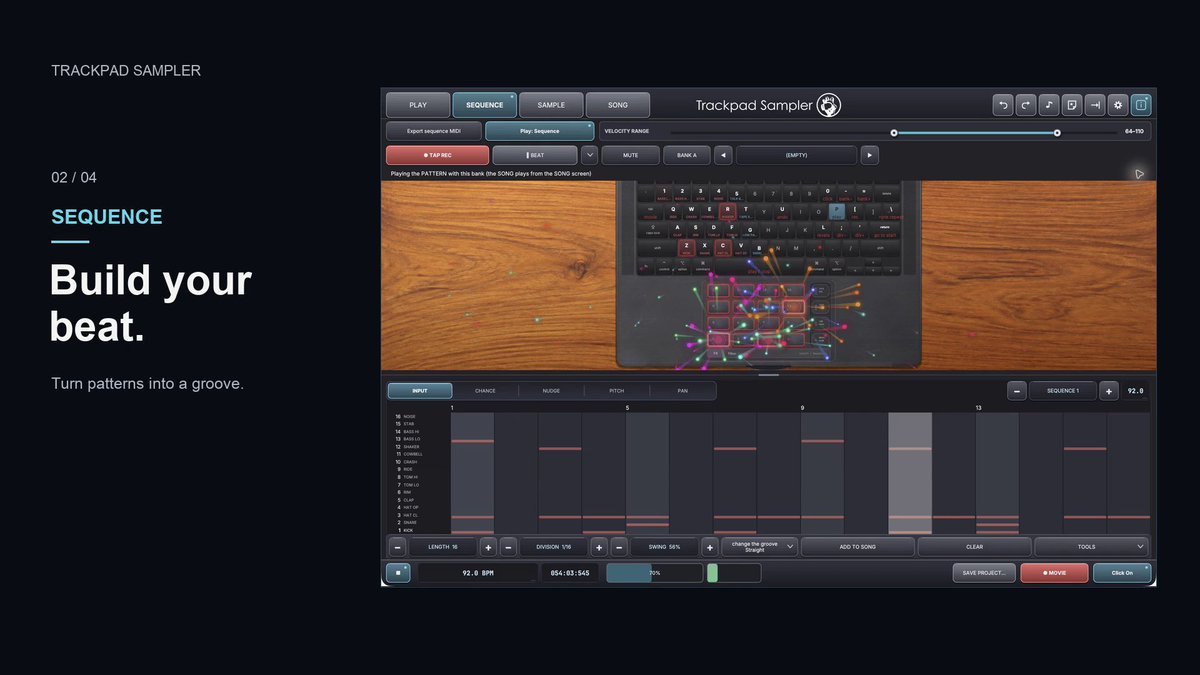
Task: Decrease sequence number with the minus button
Action: [1017, 391]
